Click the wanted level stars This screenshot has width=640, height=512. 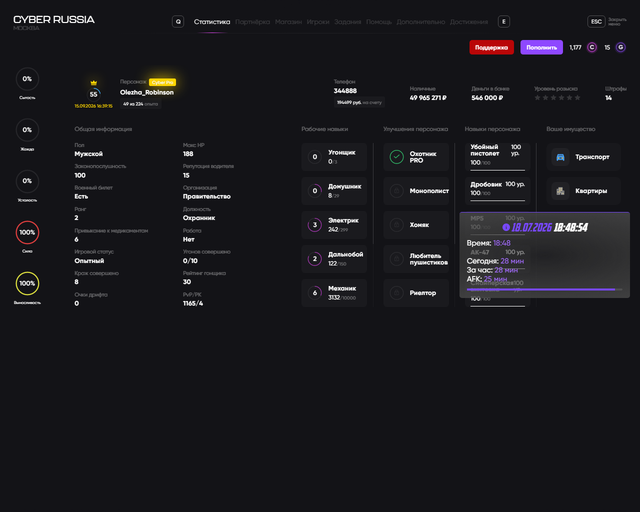click(557, 98)
